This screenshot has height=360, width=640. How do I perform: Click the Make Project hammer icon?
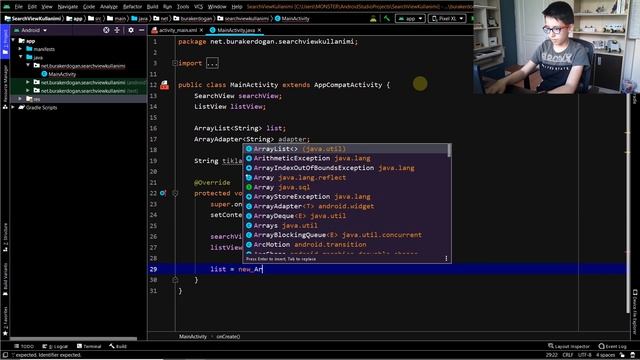coord(387,18)
